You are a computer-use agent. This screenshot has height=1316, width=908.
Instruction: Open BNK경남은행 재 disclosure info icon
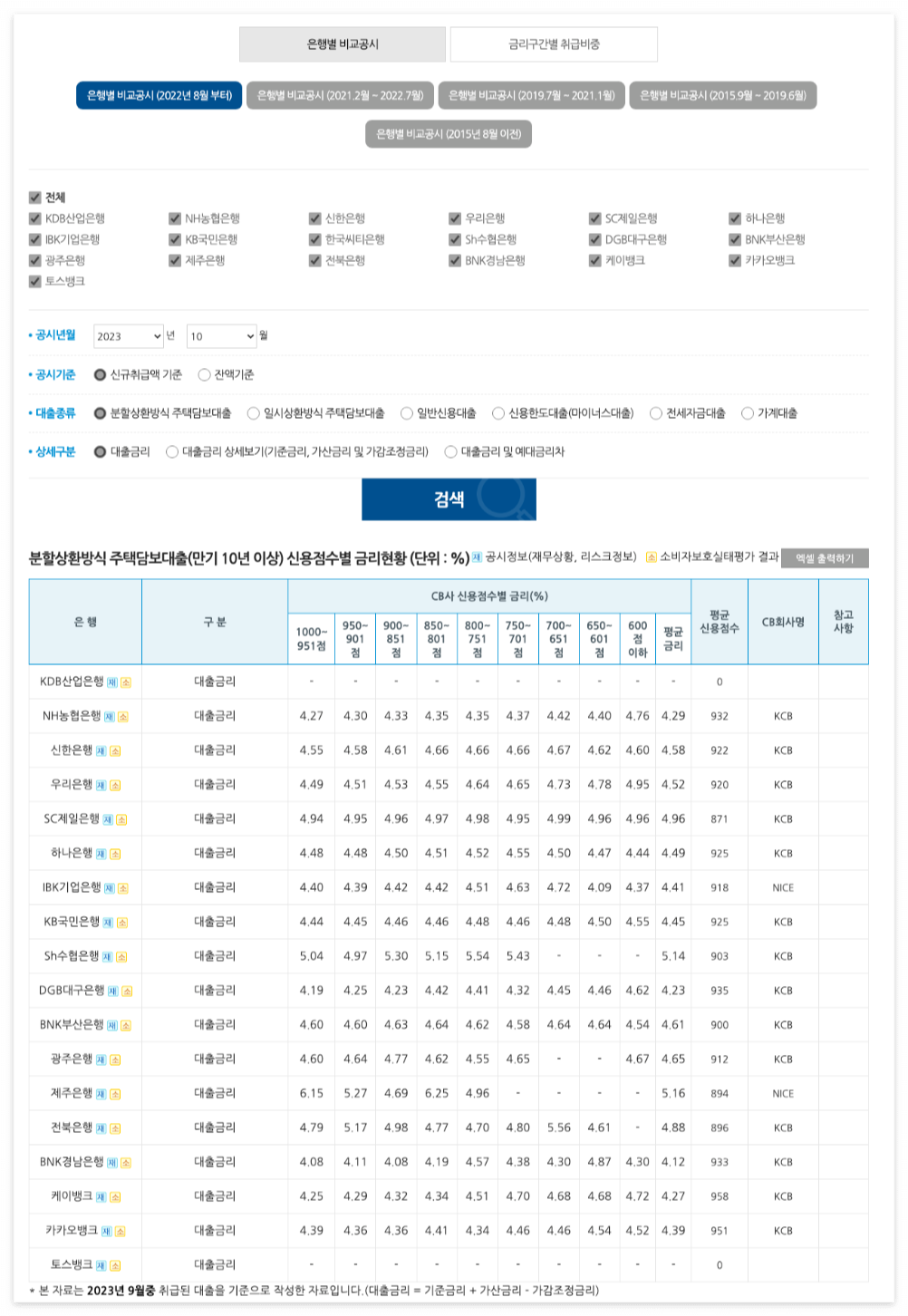(x=112, y=1163)
